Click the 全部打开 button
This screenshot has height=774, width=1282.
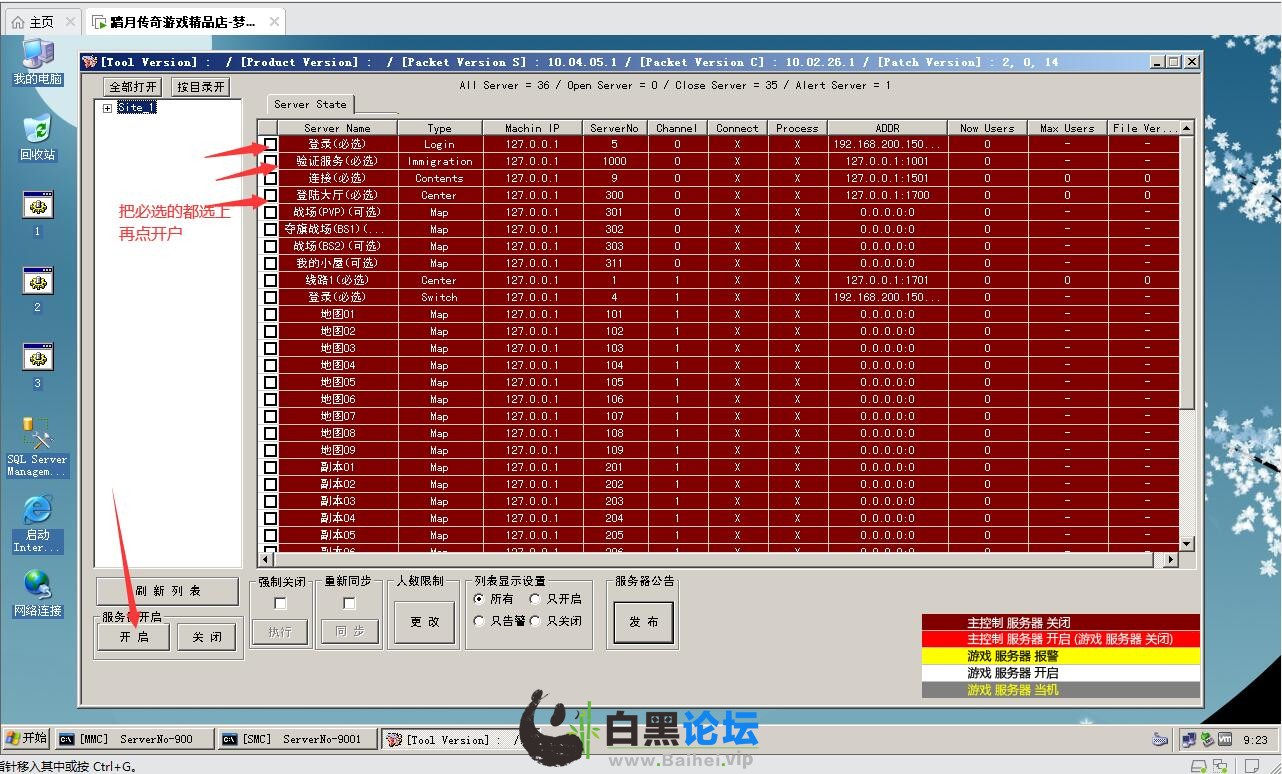click(133, 87)
